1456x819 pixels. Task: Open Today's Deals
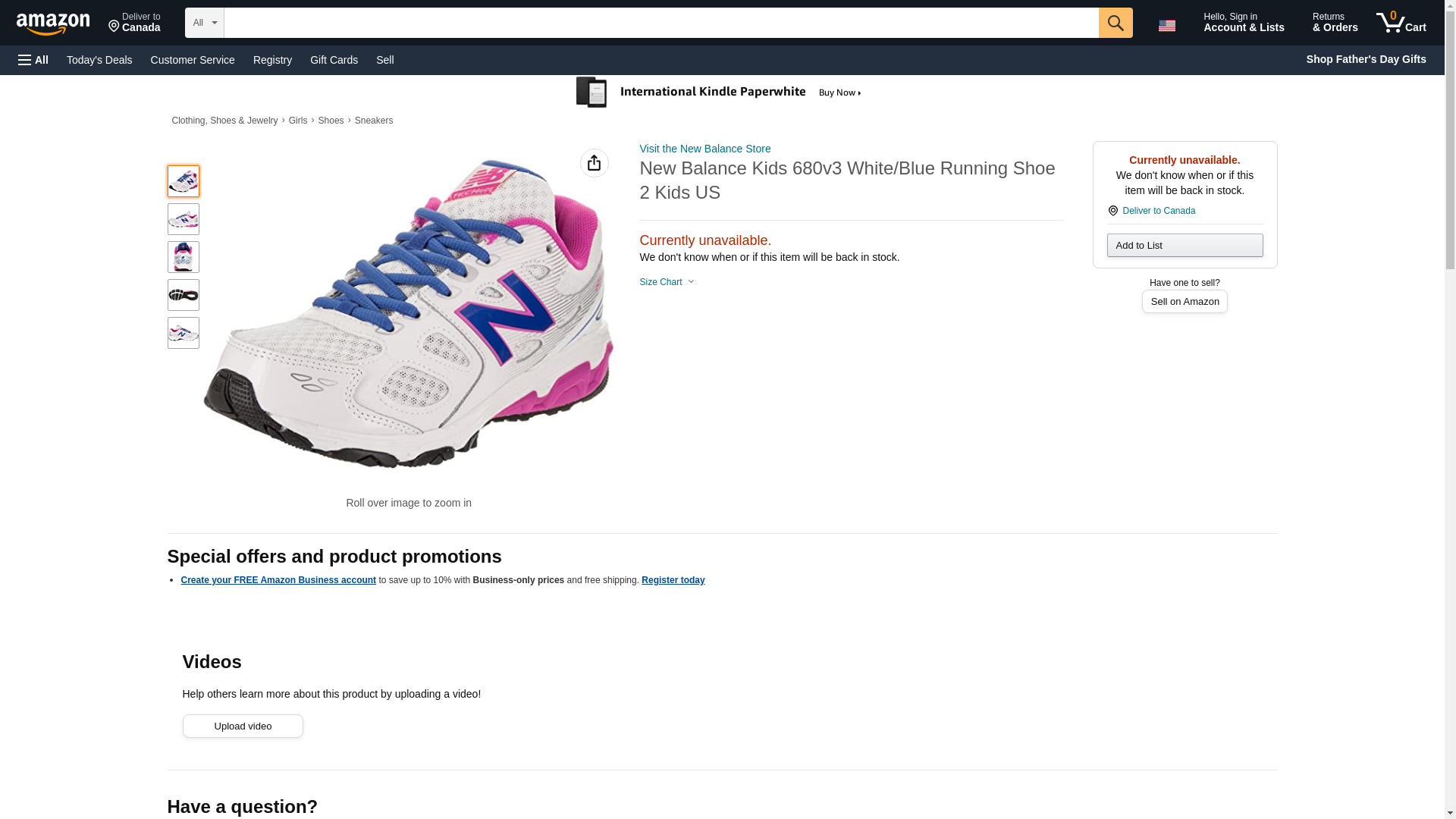99,60
